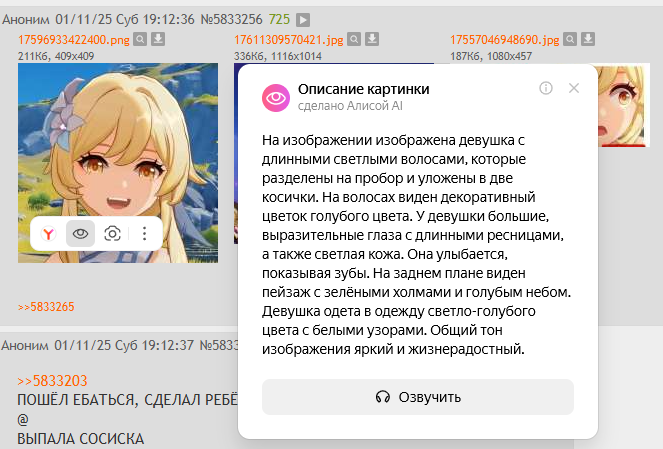Click search icon beside 17557046948690.jpg
Image resolution: width=663 pixels, height=449 pixels.
570,39
